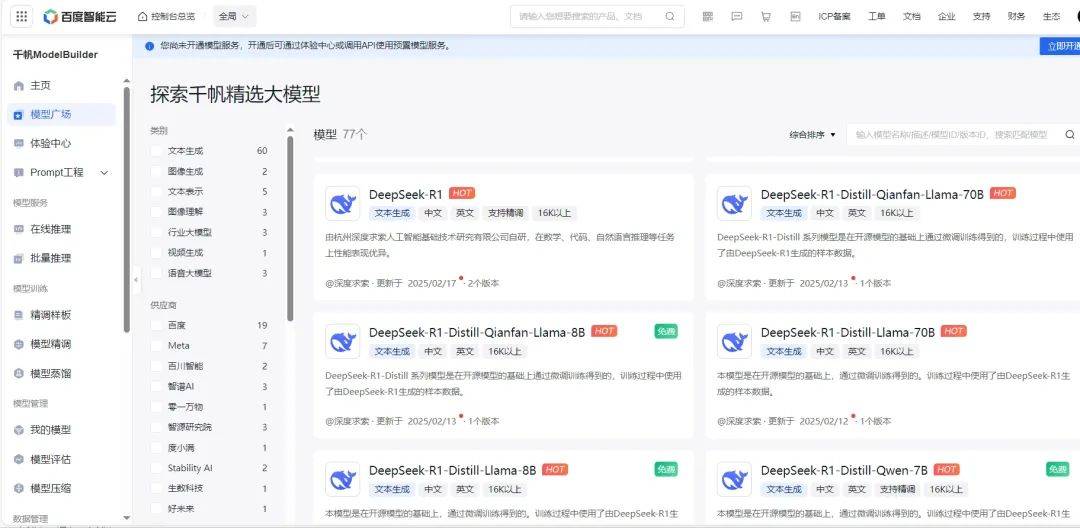
Task: Open the DeepSeek-R1-Distill-Qwen-7B model title
Action: tap(844, 470)
